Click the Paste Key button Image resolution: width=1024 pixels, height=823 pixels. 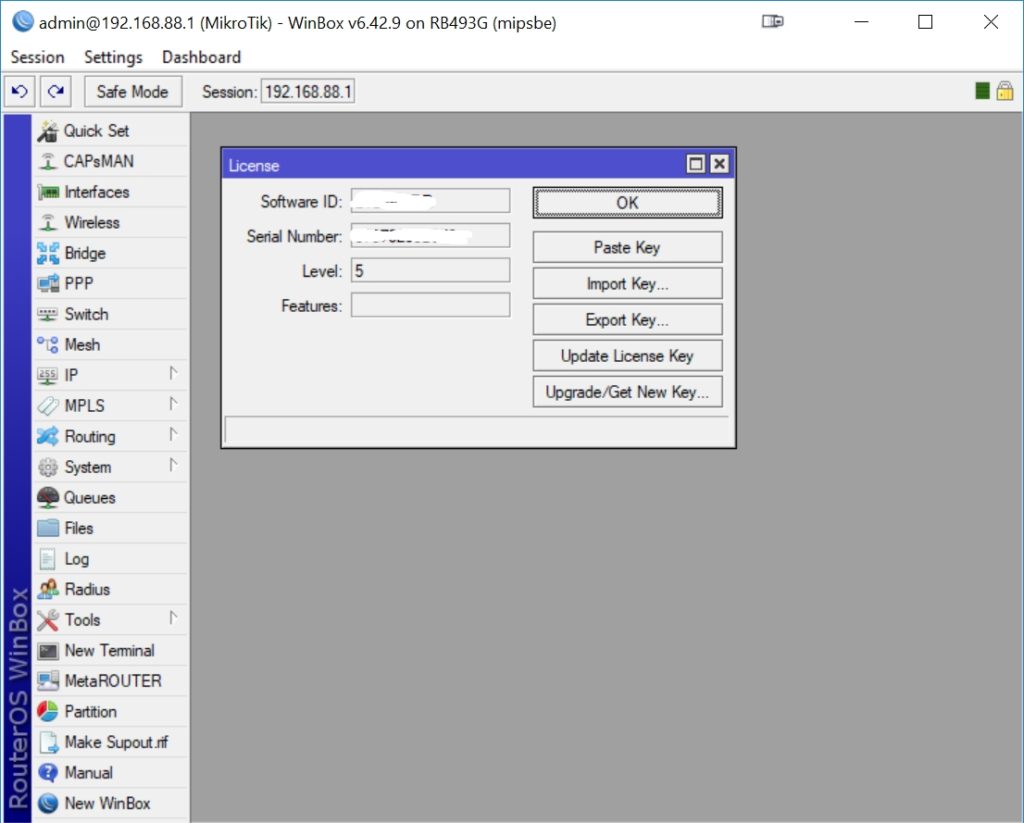(x=628, y=248)
